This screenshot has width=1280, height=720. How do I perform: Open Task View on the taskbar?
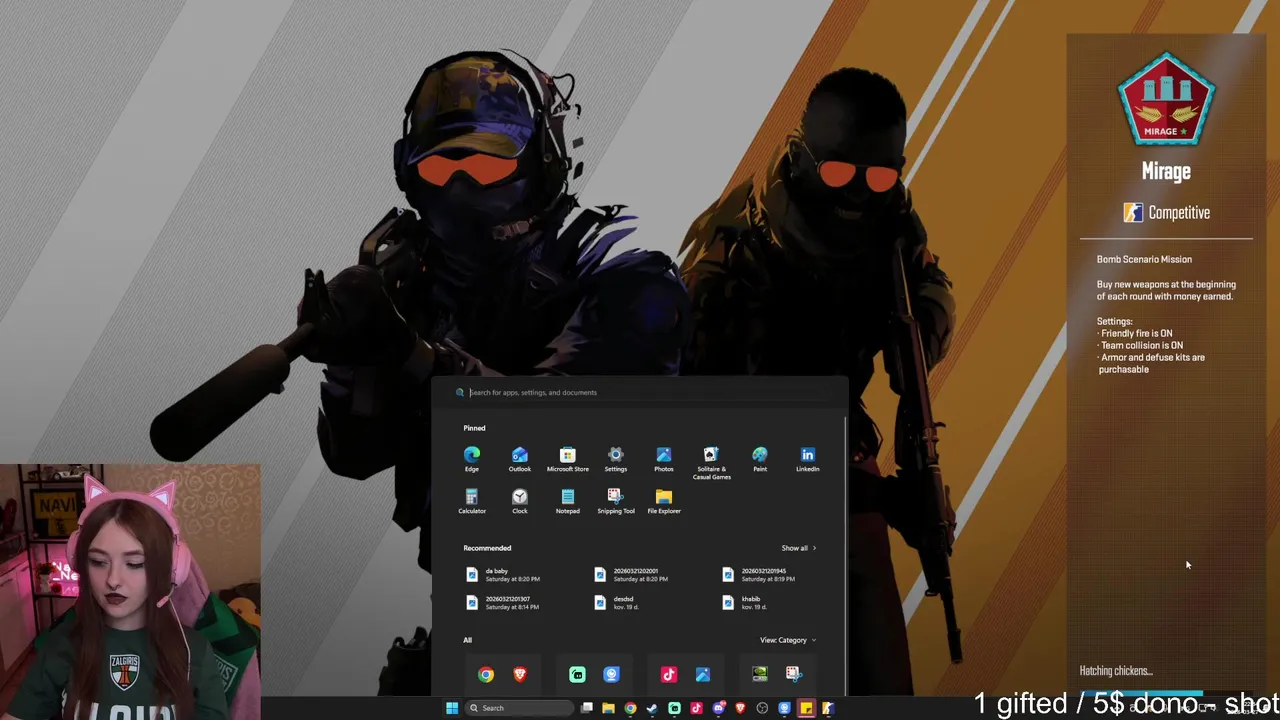[x=587, y=708]
